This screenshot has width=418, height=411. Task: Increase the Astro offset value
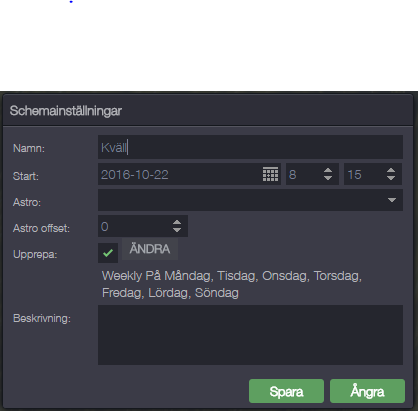pos(177,222)
